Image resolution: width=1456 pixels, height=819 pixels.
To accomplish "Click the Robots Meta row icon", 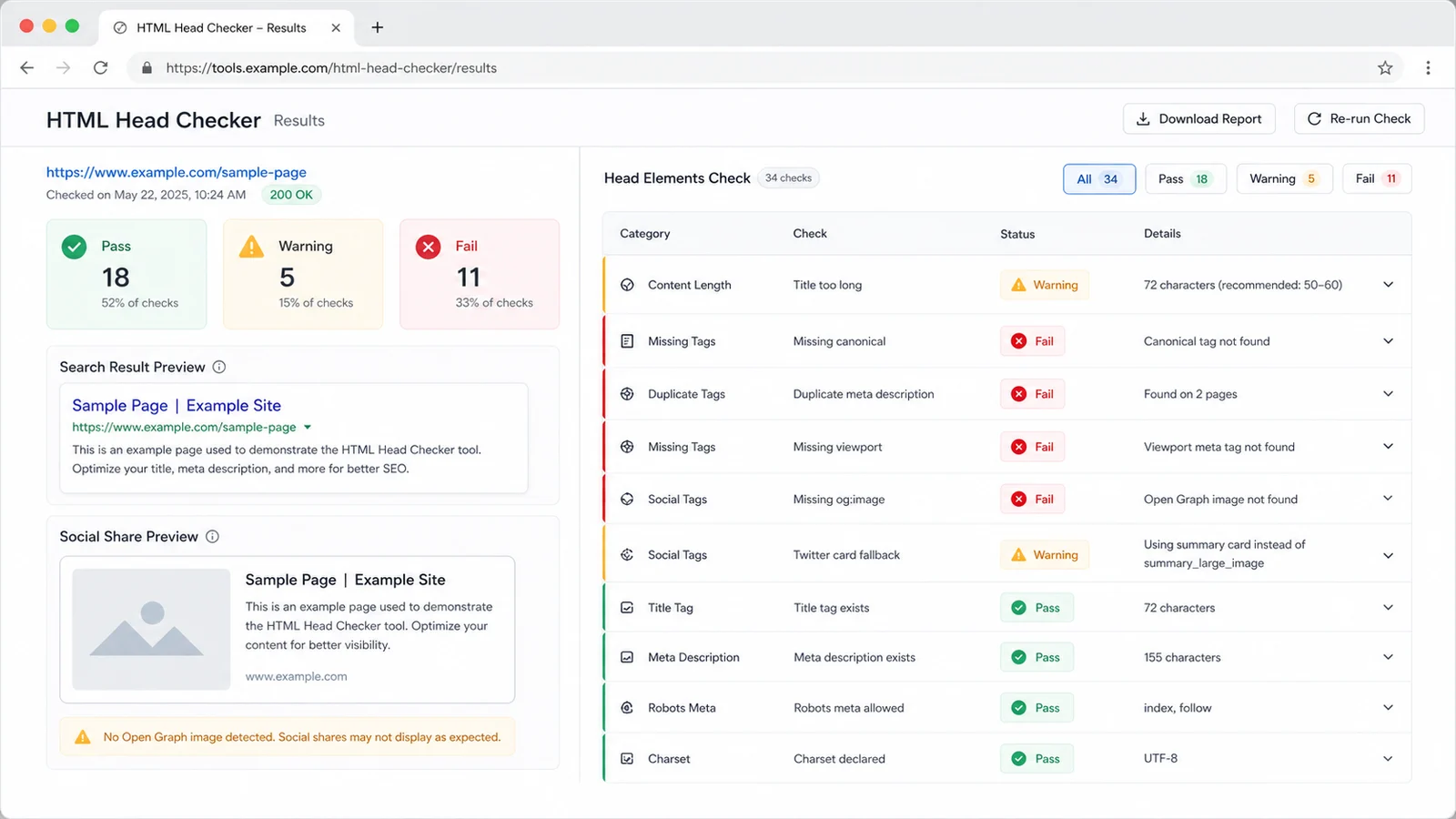I will (627, 707).
